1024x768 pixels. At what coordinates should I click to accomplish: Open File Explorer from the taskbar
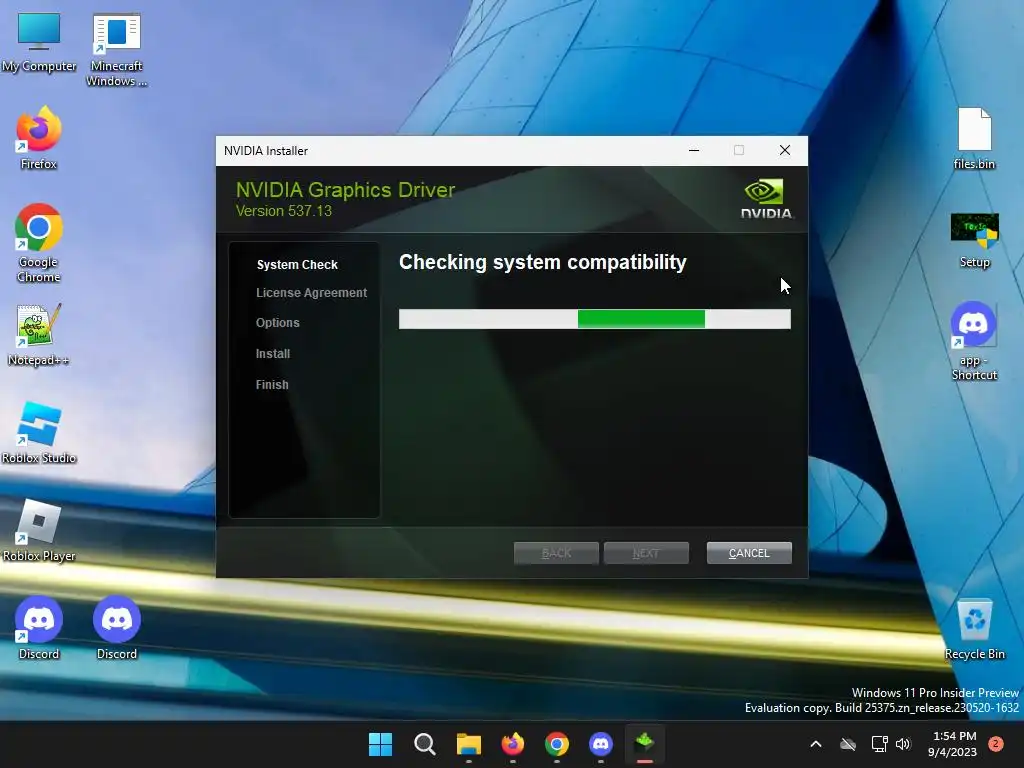[x=468, y=744]
